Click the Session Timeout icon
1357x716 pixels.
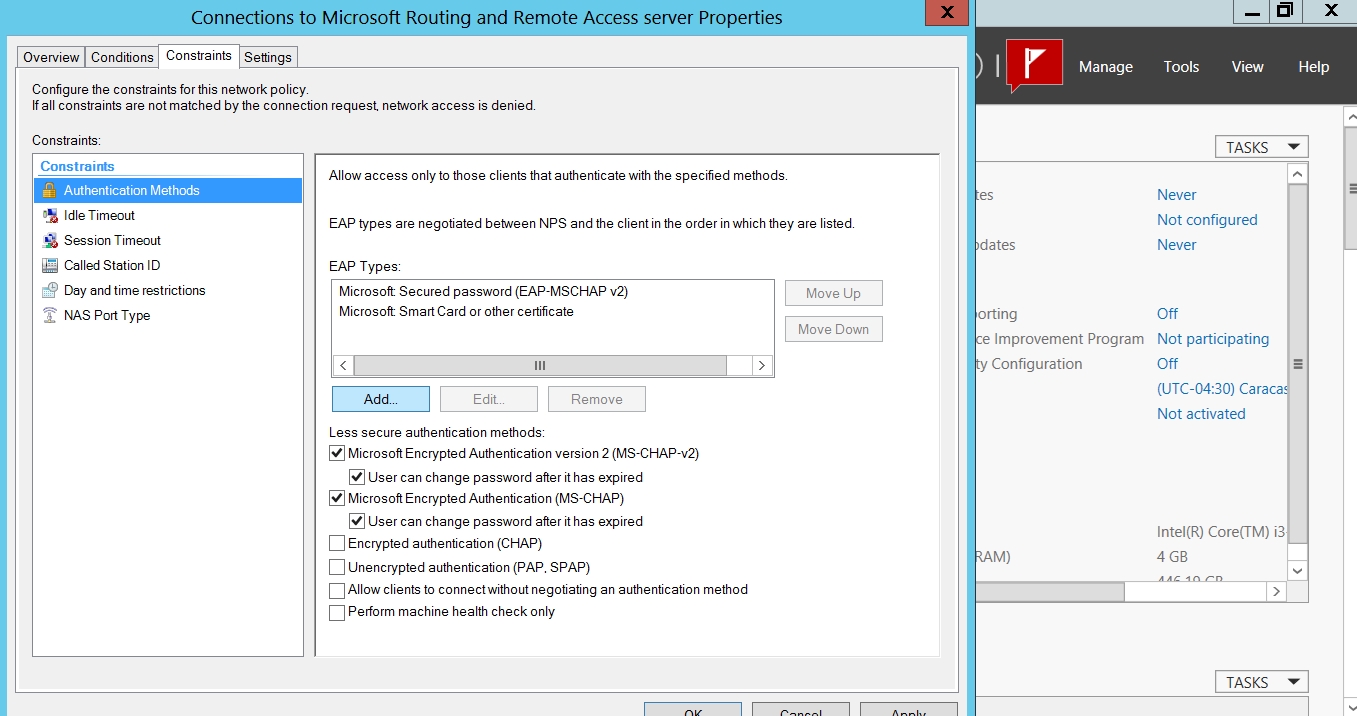49,240
